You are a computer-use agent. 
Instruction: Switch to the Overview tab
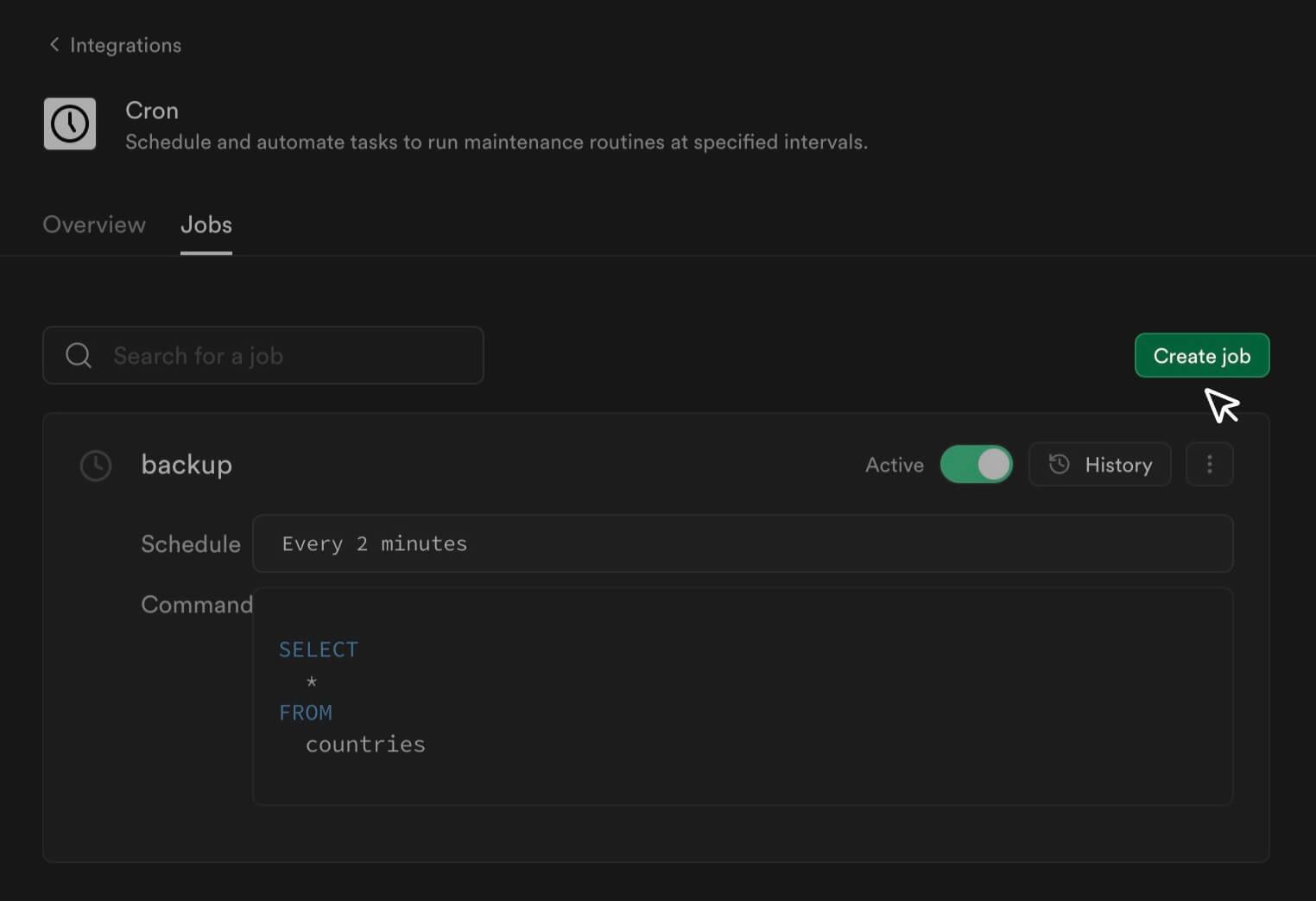coord(94,225)
